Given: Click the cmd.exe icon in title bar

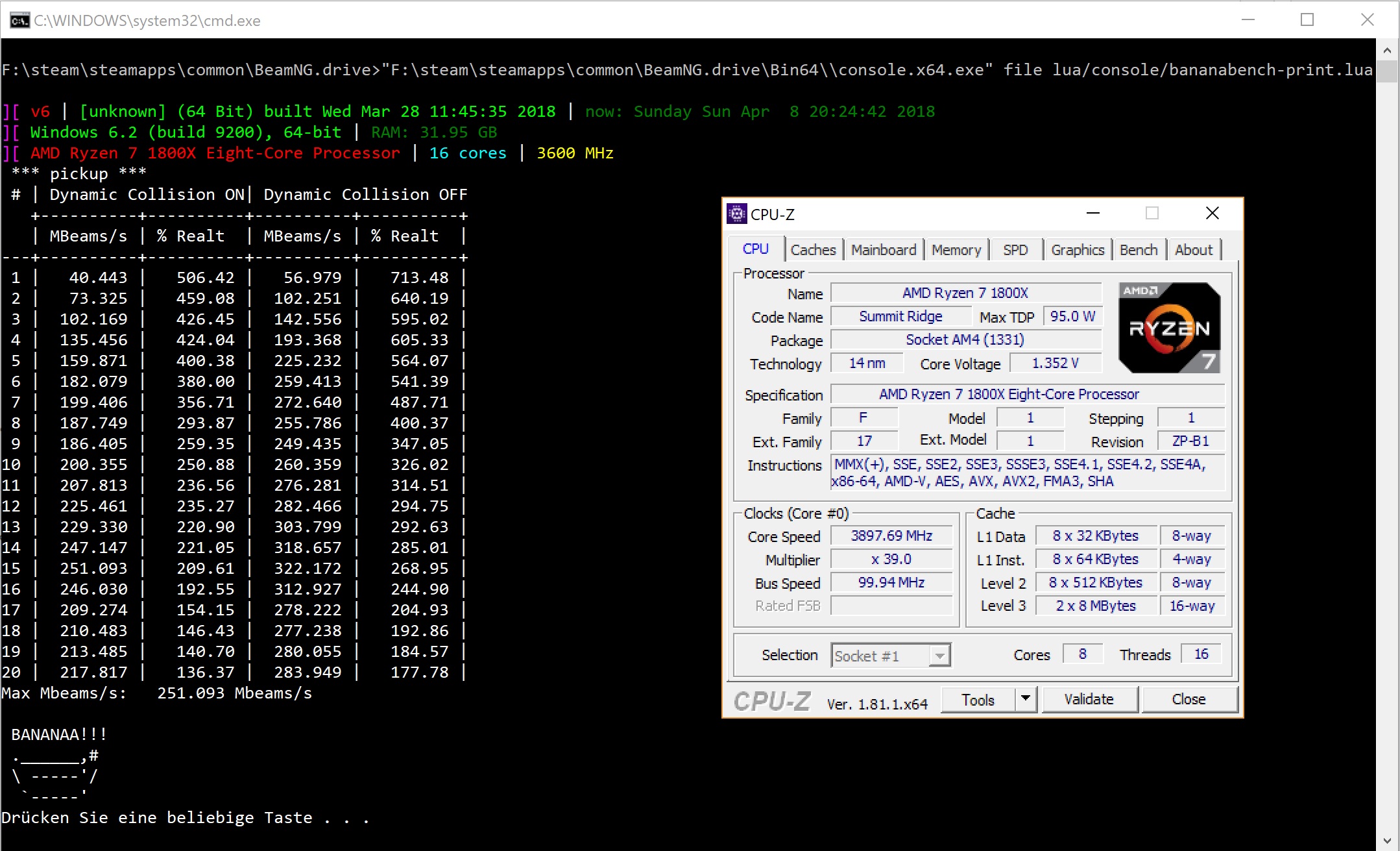Looking at the screenshot, I should (19, 20).
